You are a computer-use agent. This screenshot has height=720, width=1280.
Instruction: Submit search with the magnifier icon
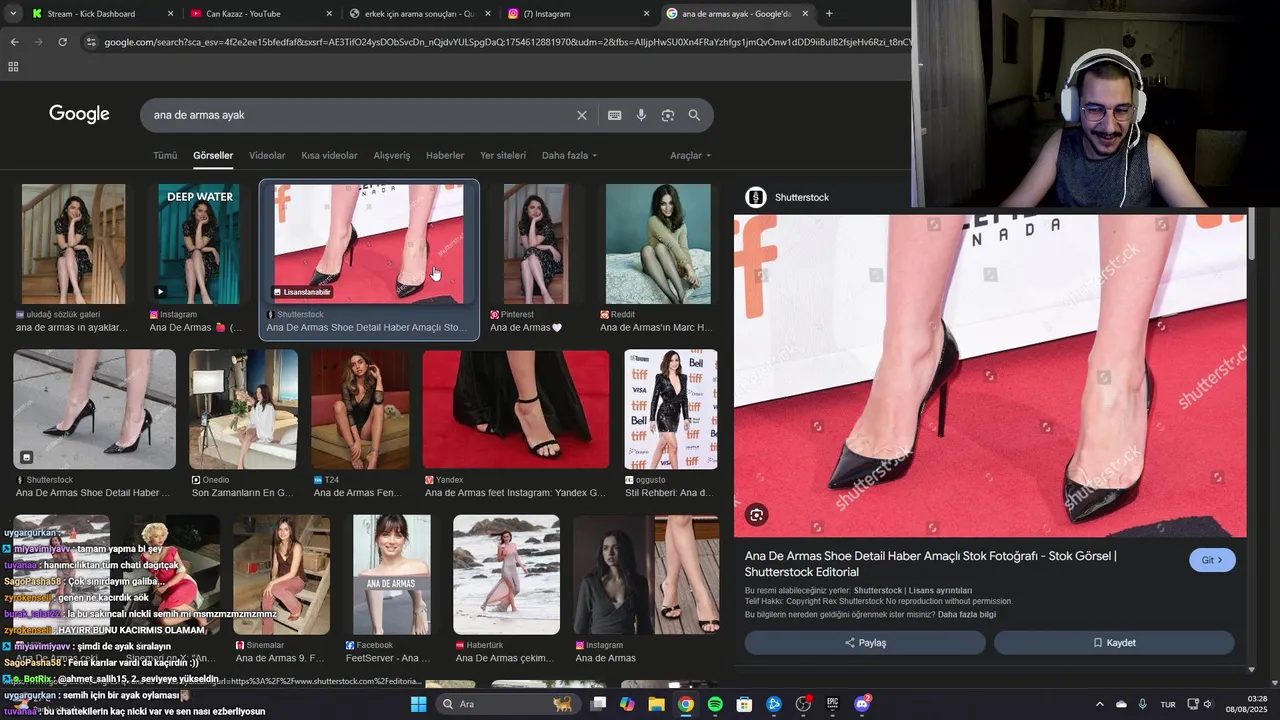click(694, 115)
